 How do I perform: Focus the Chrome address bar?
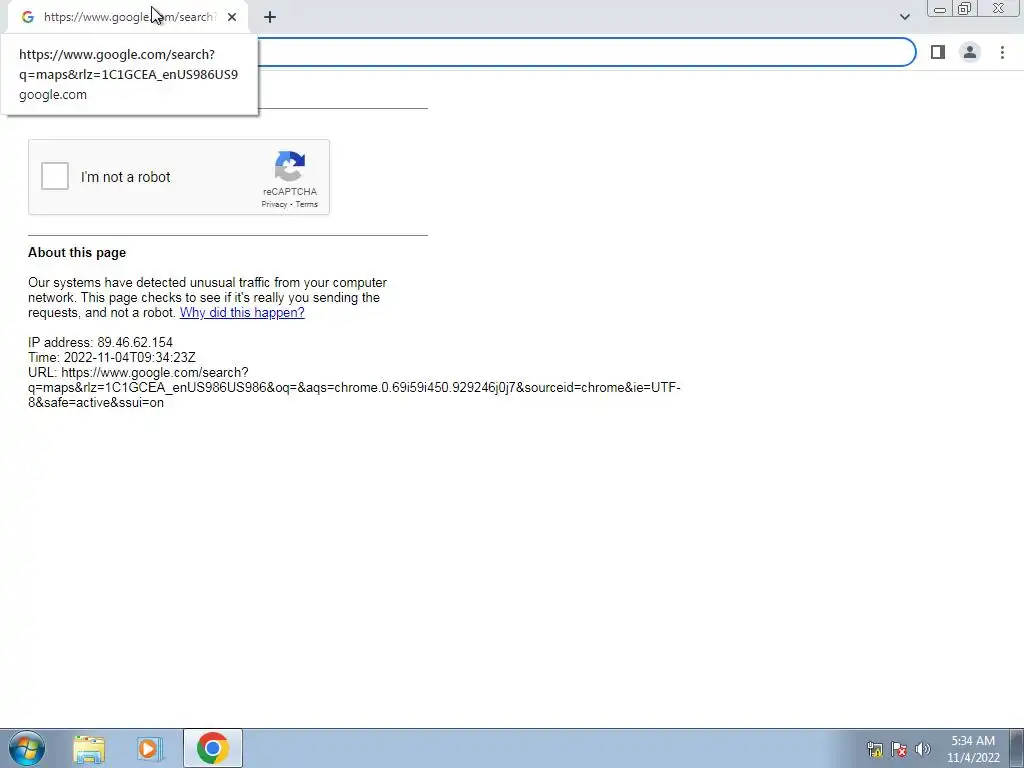(x=586, y=52)
